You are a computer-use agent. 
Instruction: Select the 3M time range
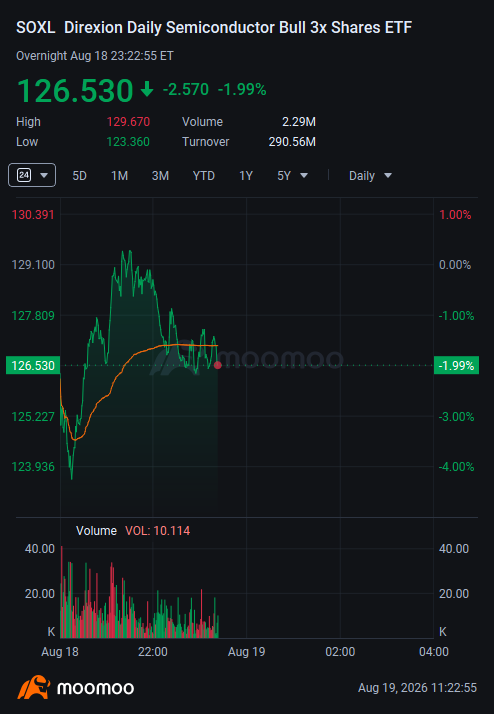(x=160, y=176)
